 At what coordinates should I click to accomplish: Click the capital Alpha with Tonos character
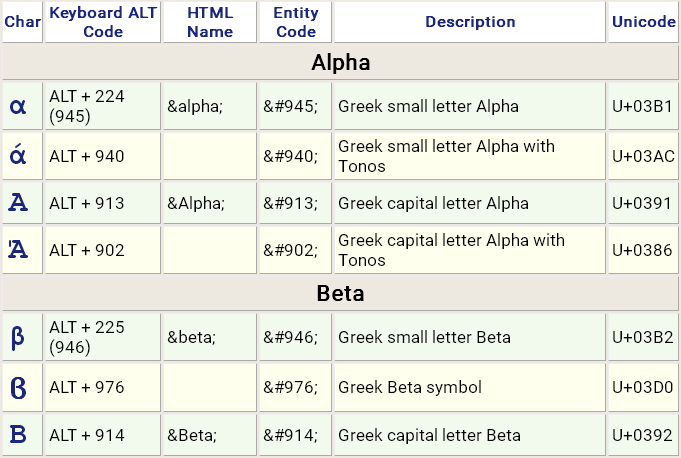pos(18,250)
